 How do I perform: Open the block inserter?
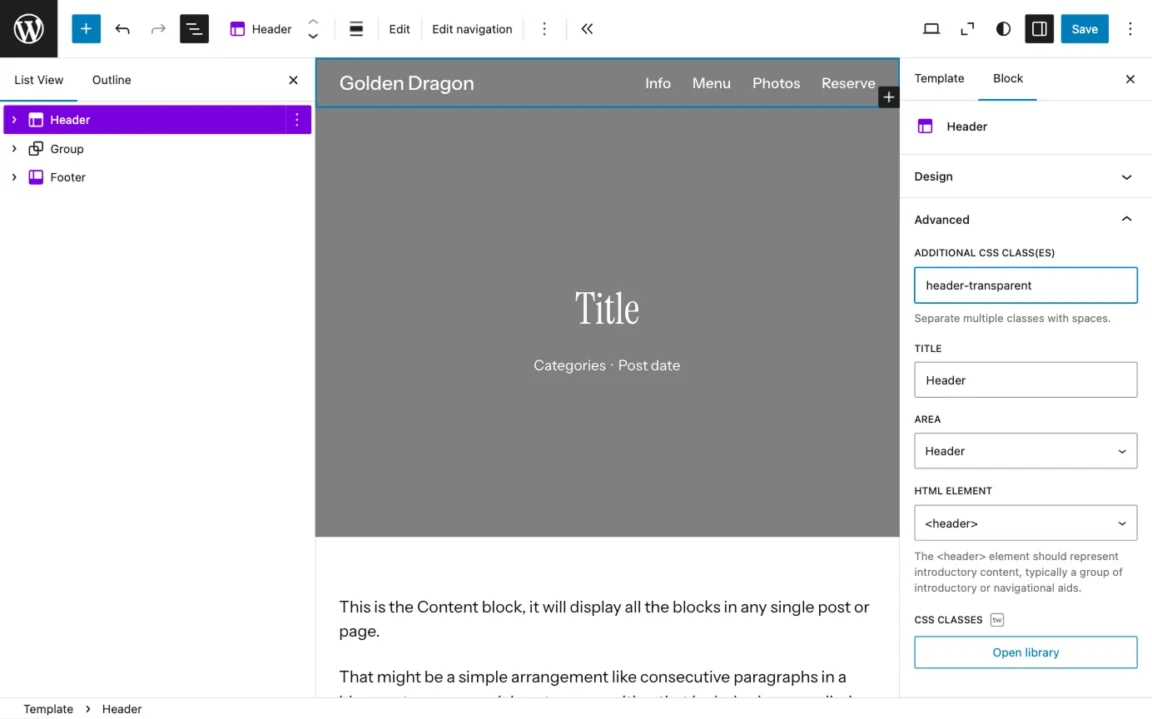tap(85, 28)
